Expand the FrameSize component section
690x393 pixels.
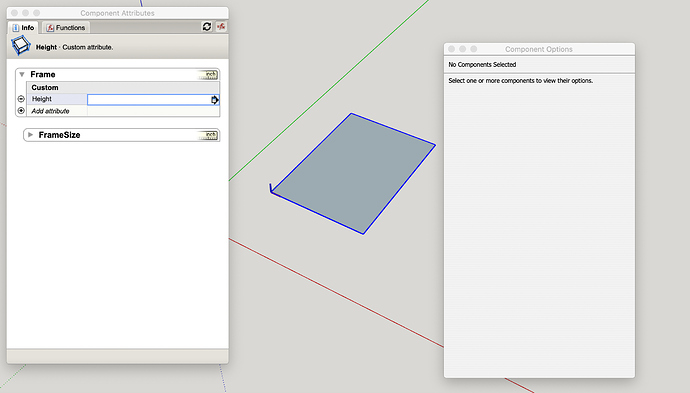pyautogui.click(x=30, y=135)
